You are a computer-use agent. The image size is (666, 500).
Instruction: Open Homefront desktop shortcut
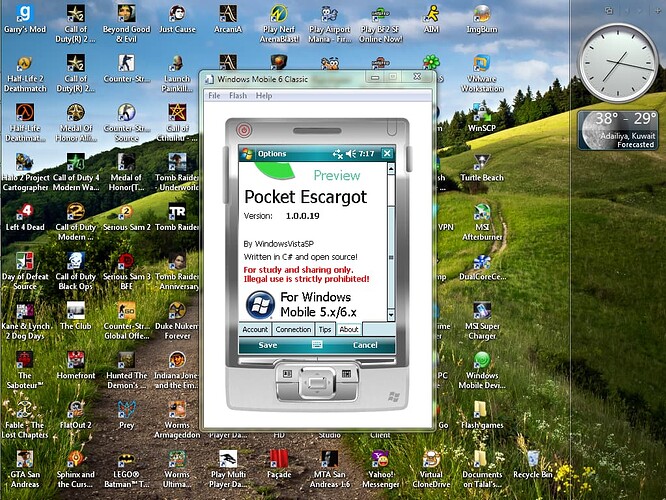click(x=76, y=366)
